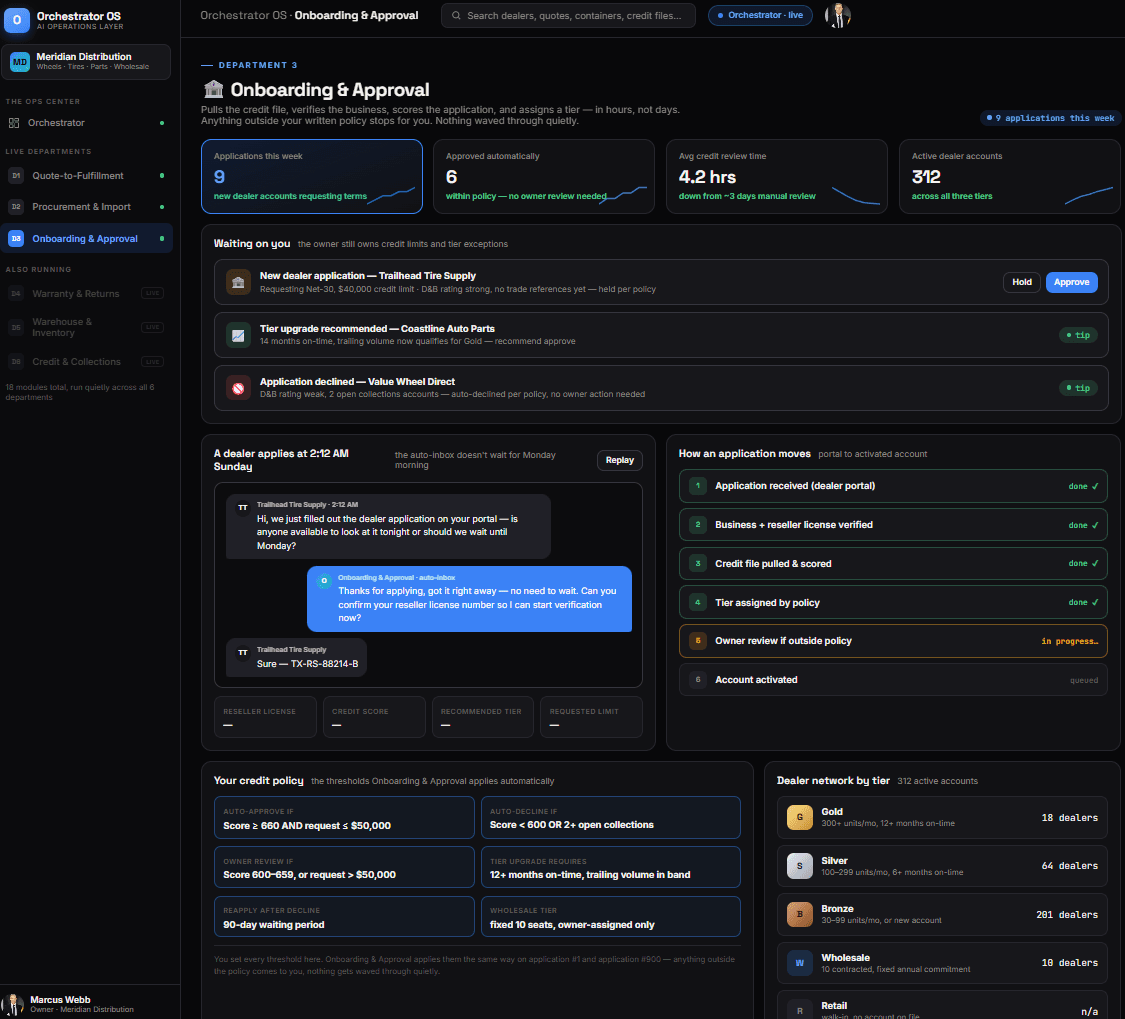The height and width of the screenshot is (1019, 1125).
Task: Replay the 2:12 AM dealer conversation
Action: (619, 460)
